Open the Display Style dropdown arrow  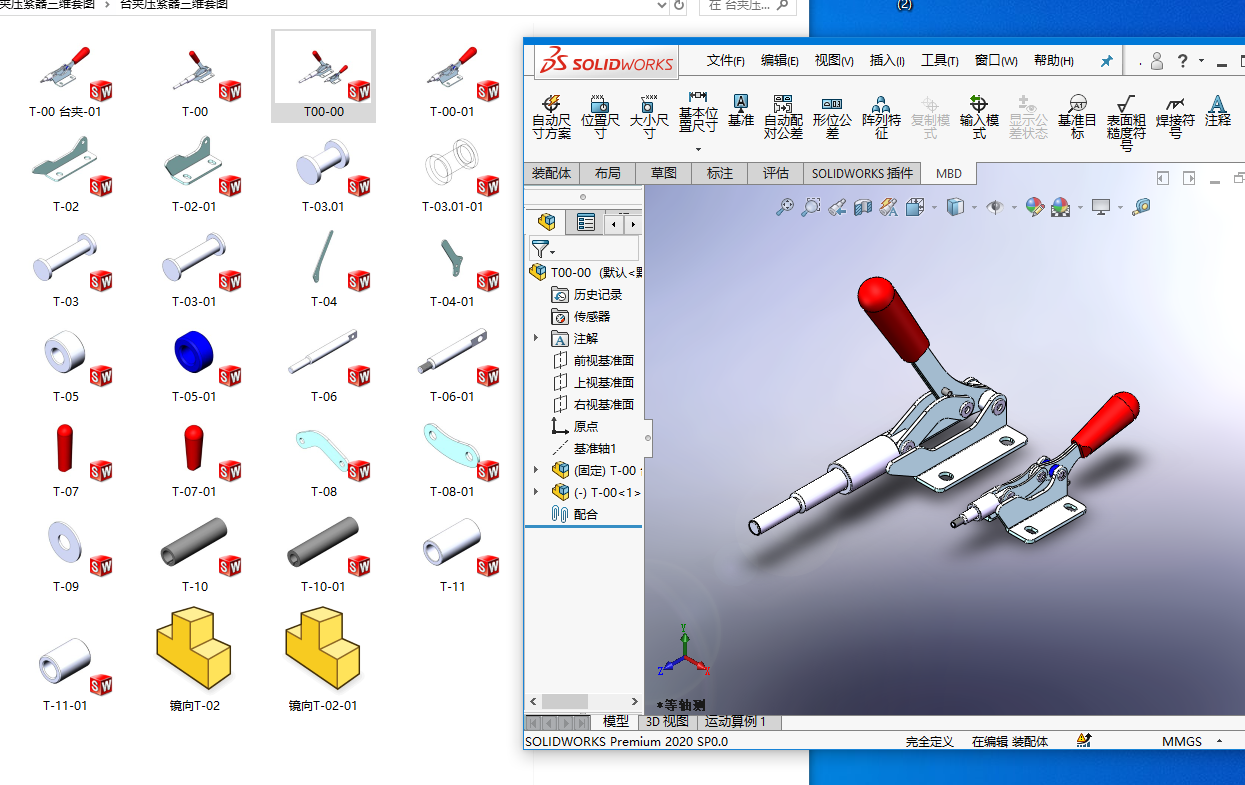[x=974, y=208]
